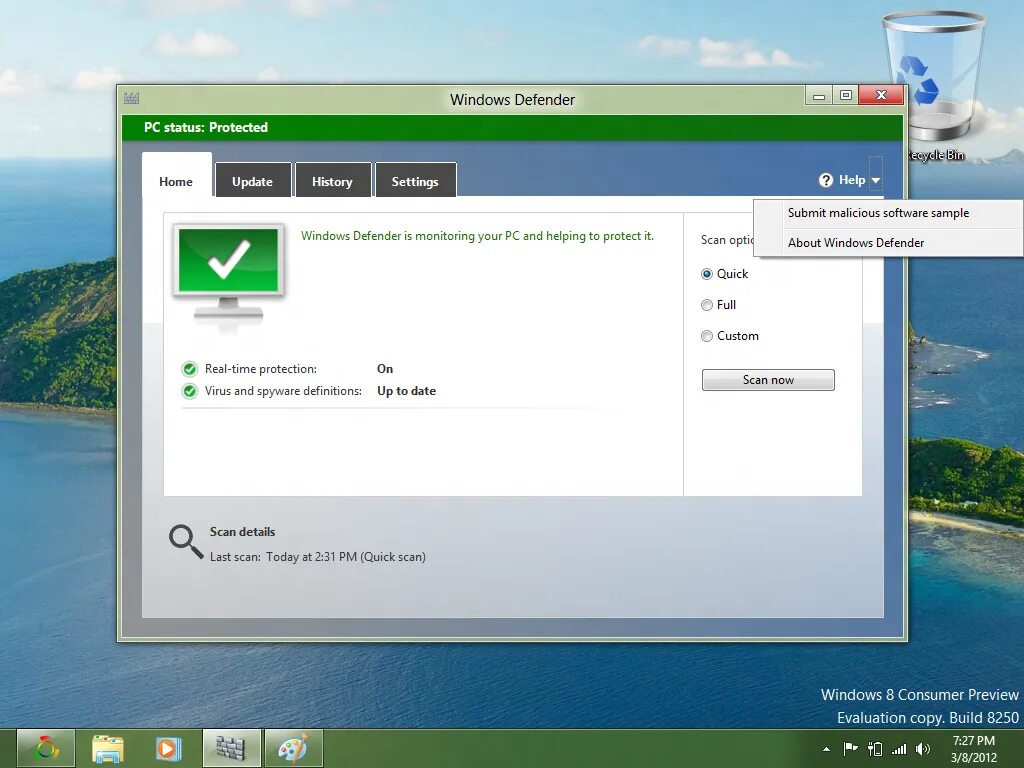Click the network signal bars tray icon

[899, 749]
